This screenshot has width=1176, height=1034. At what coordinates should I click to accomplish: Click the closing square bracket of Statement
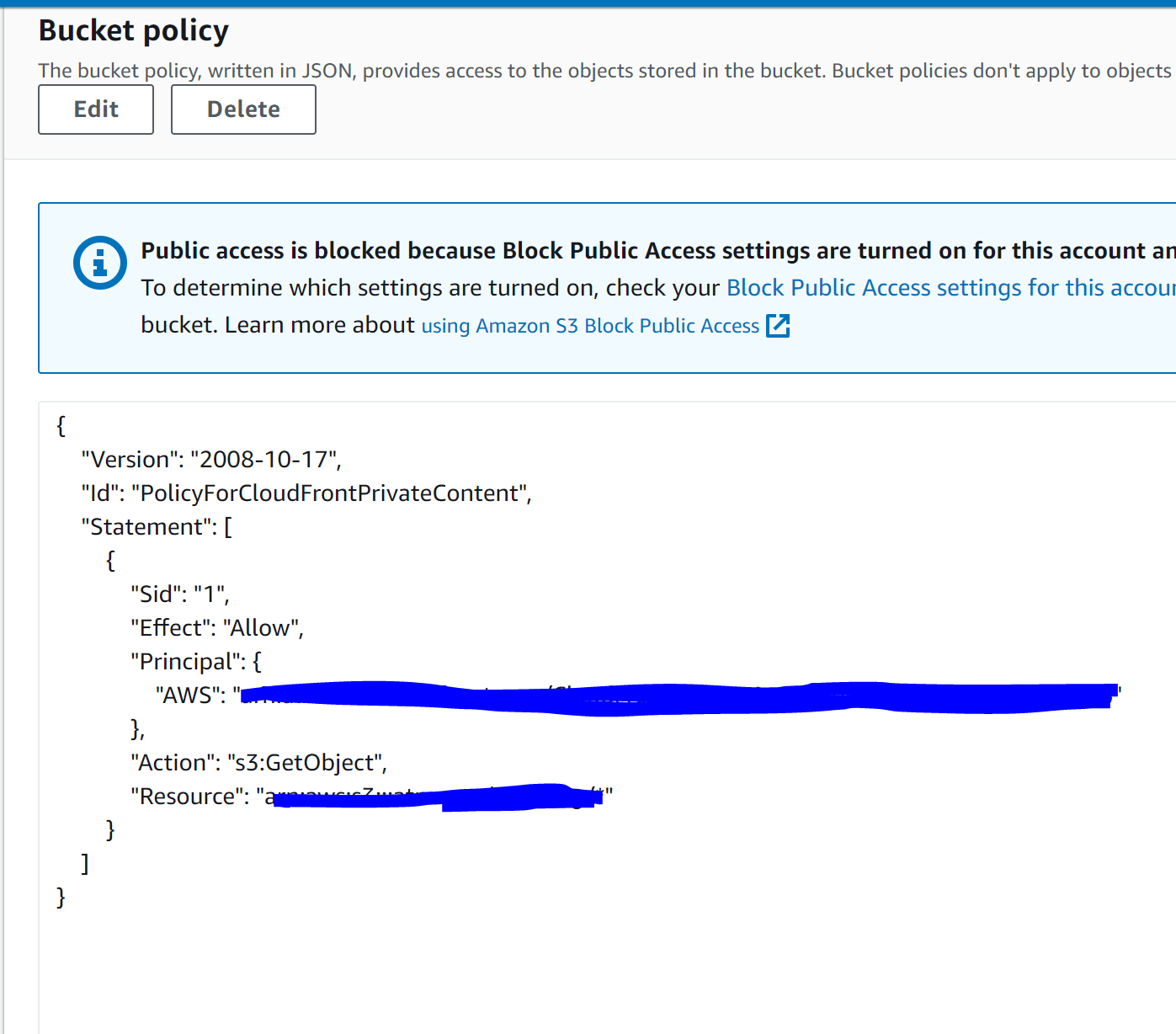[84, 864]
